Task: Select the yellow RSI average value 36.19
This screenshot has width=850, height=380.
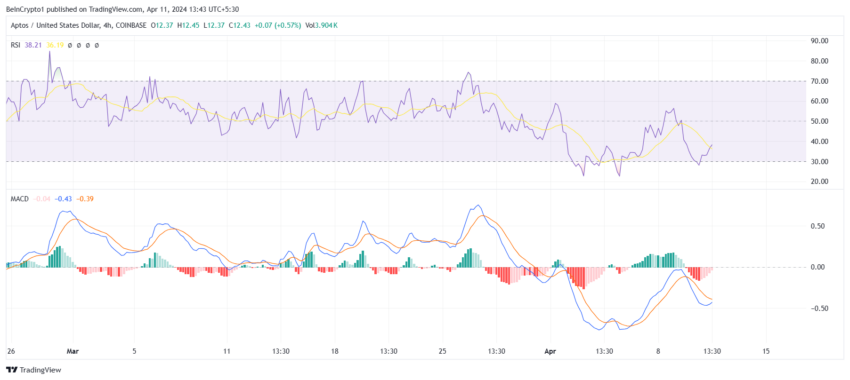Action: [x=55, y=46]
